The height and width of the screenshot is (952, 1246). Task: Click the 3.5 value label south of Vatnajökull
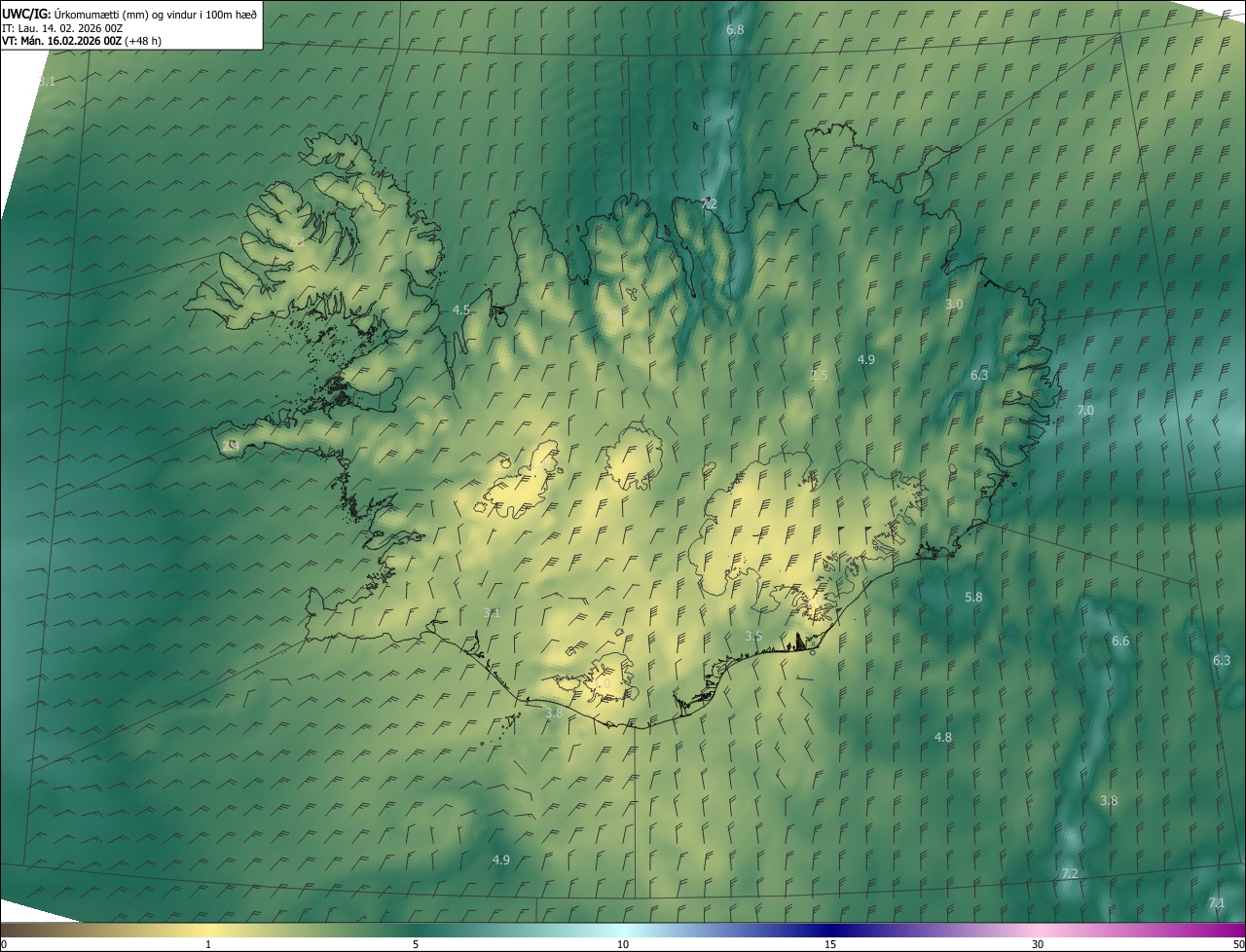[753, 636]
